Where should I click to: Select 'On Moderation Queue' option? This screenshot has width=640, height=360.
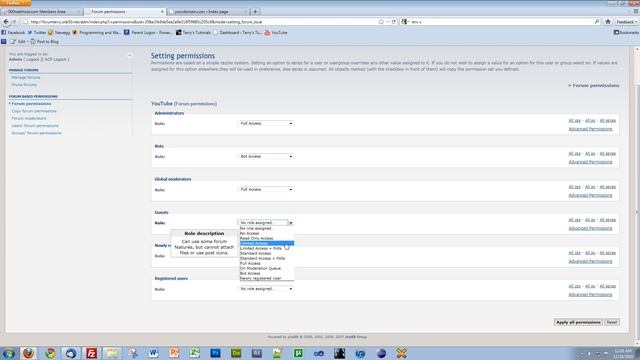click(267, 268)
